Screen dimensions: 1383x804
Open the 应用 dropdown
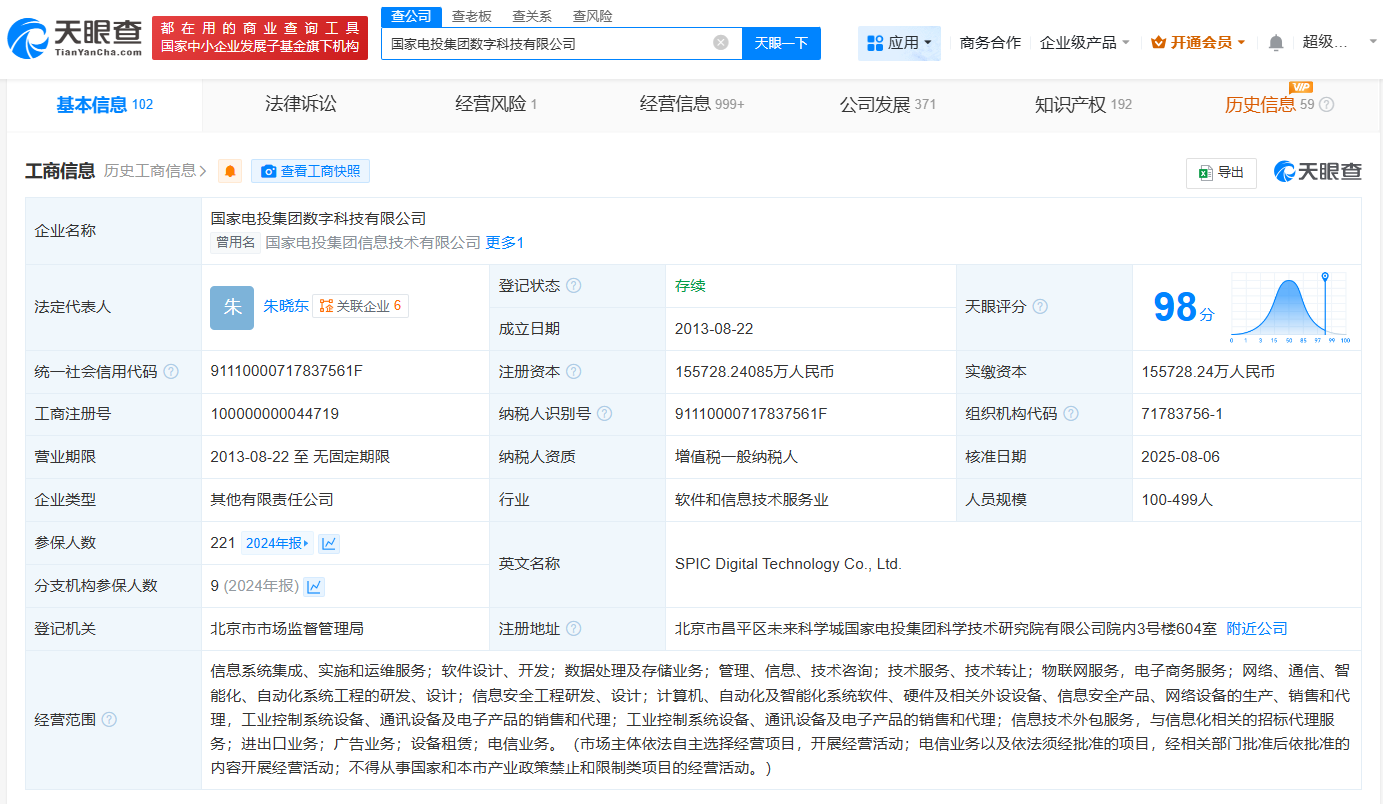899,43
